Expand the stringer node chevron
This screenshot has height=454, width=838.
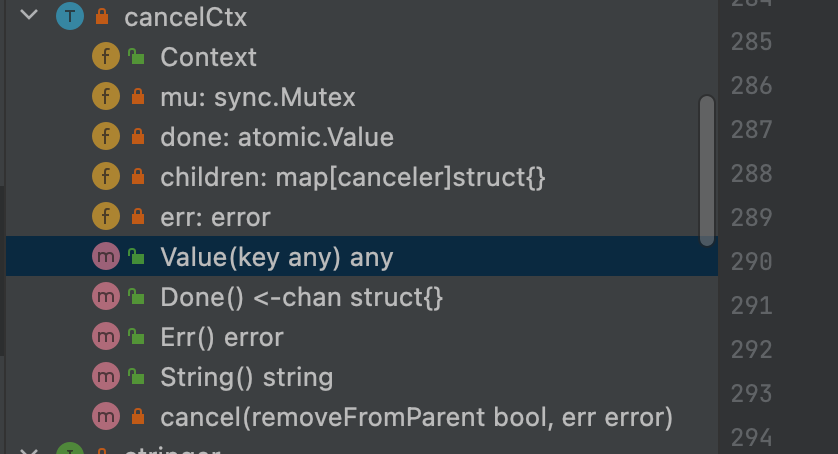coord(29,450)
